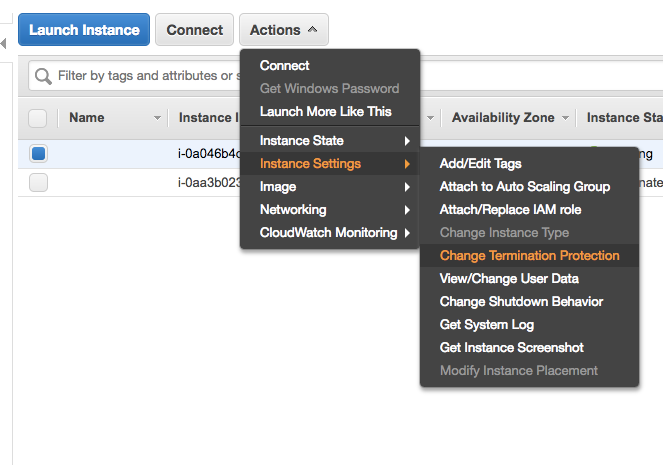Screen dimensions: 663x465
Task: Click the Name column sort arrow
Action: 157,118
